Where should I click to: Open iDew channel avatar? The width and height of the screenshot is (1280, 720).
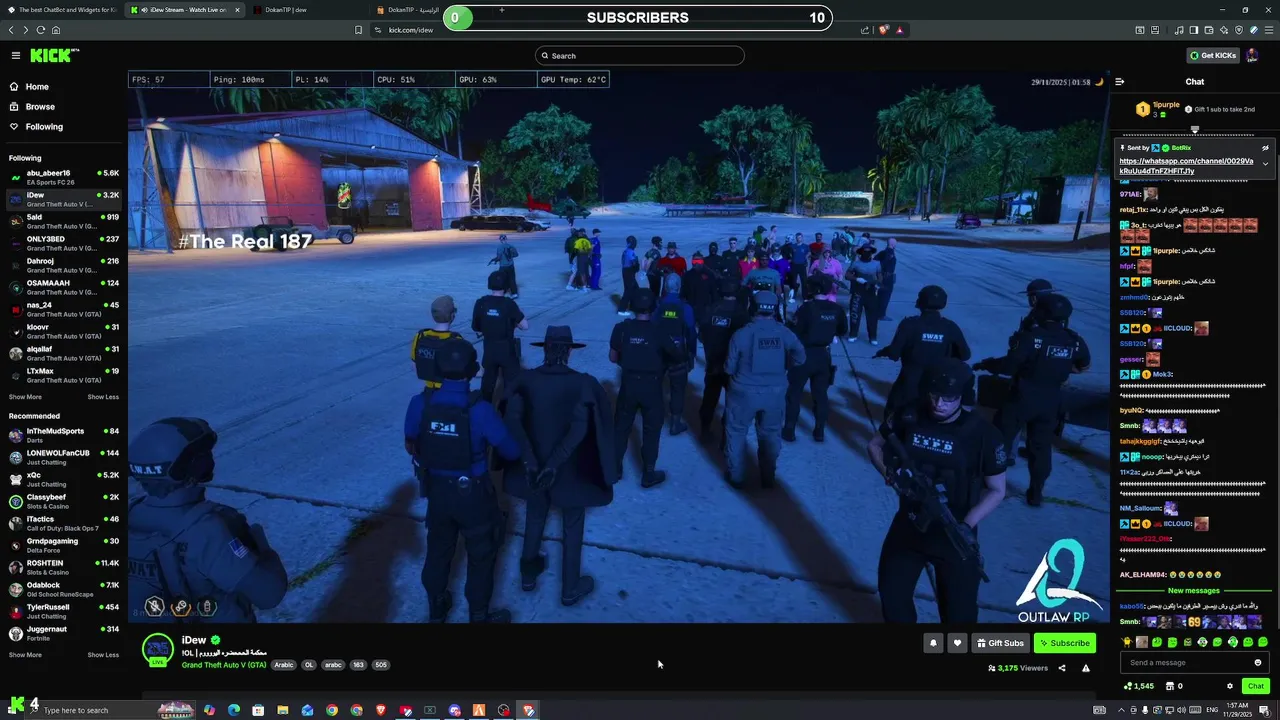(x=158, y=649)
